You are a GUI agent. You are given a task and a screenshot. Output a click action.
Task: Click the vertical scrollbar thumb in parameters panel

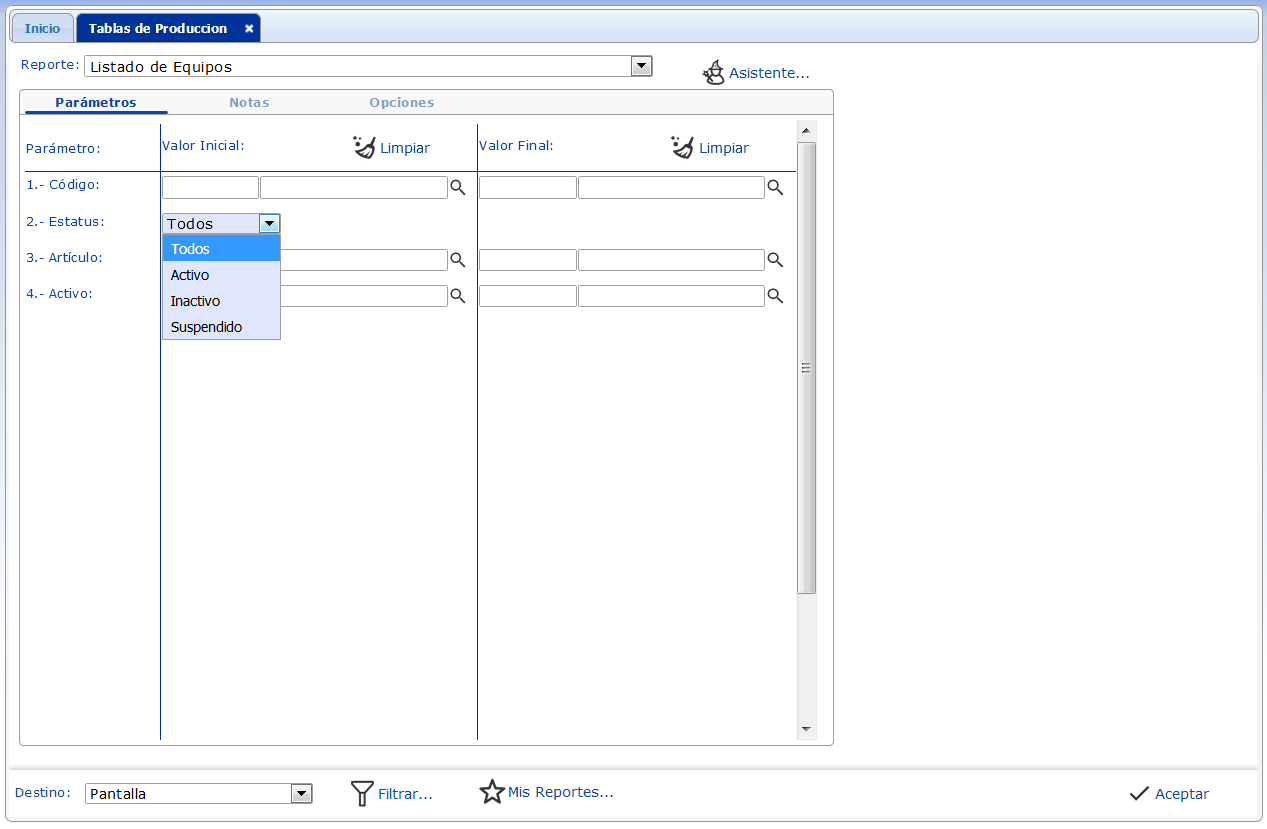coord(806,368)
